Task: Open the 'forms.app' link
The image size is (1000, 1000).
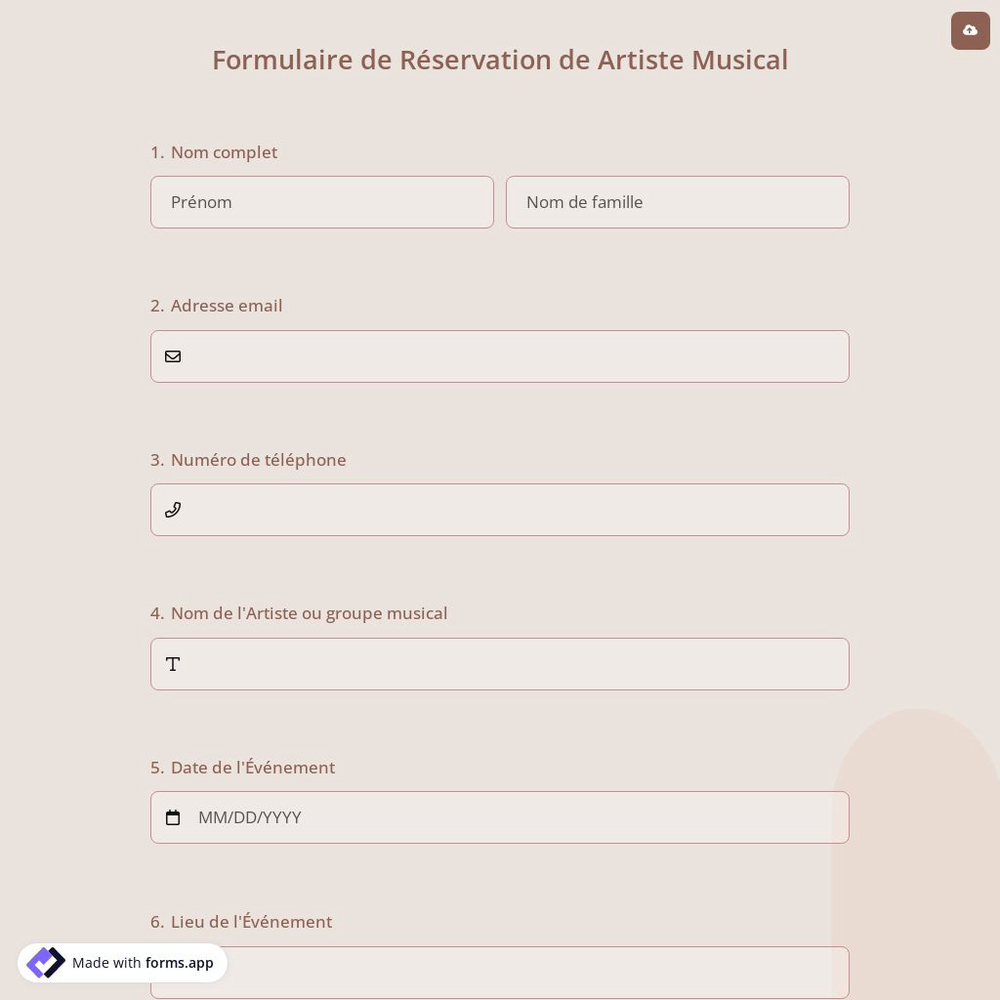Action: [179, 963]
